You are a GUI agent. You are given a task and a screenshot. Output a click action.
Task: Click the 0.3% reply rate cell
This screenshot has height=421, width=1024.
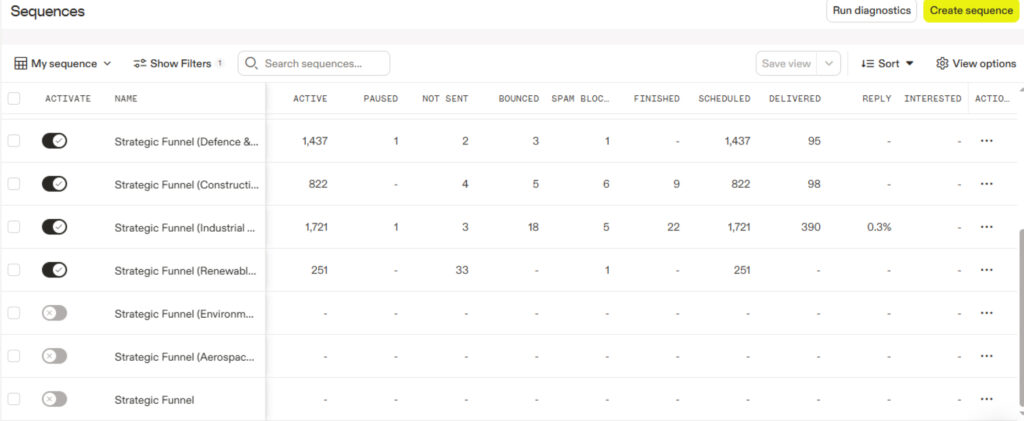click(879, 227)
